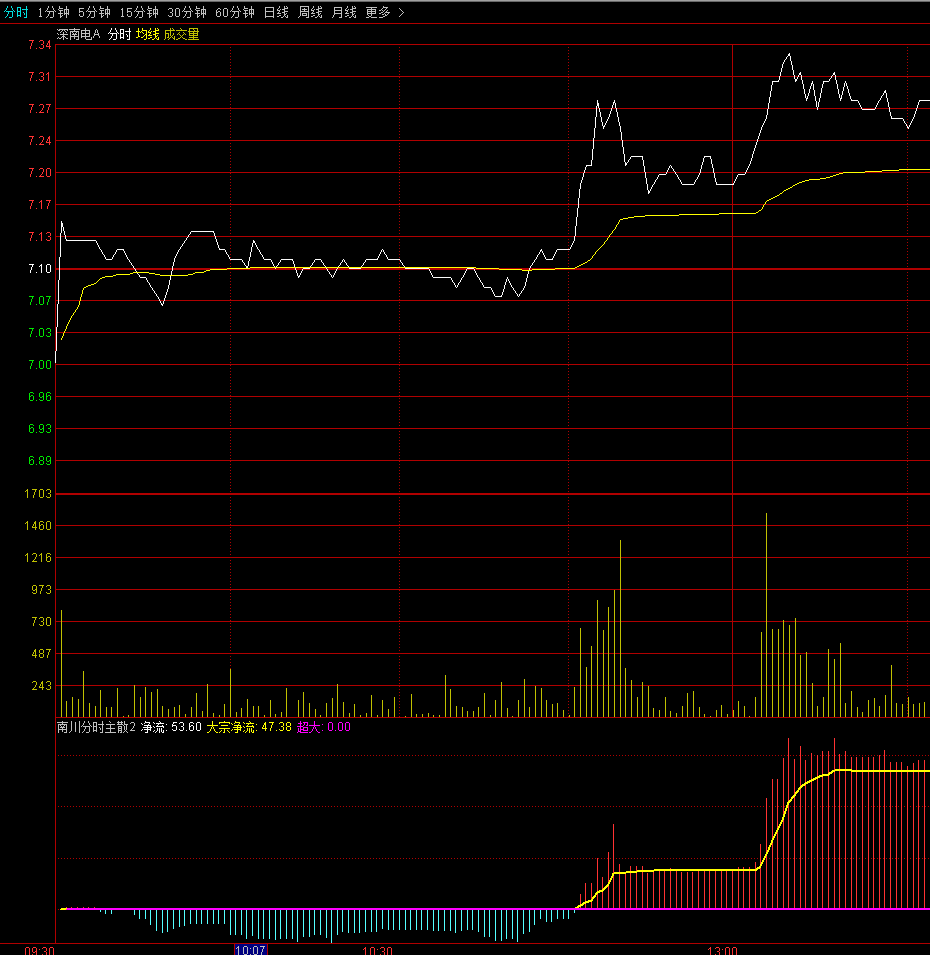Click the 大宗净流: 47.38 value
The image size is (930, 955).
click(x=249, y=727)
